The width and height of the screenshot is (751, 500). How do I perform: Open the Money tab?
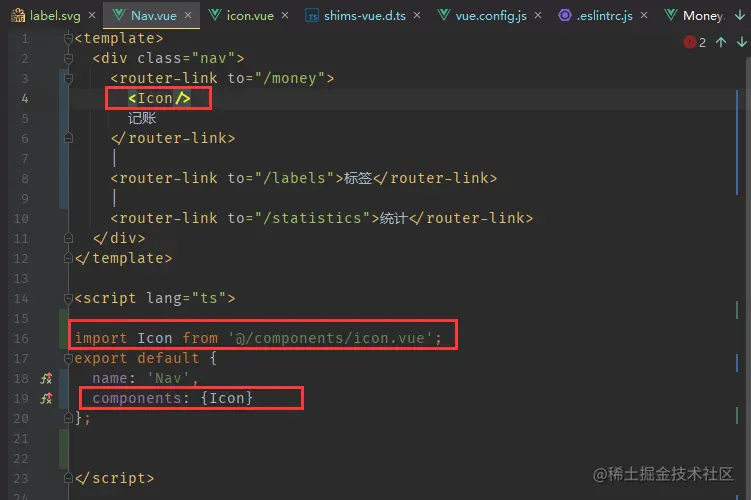click(x=703, y=16)
